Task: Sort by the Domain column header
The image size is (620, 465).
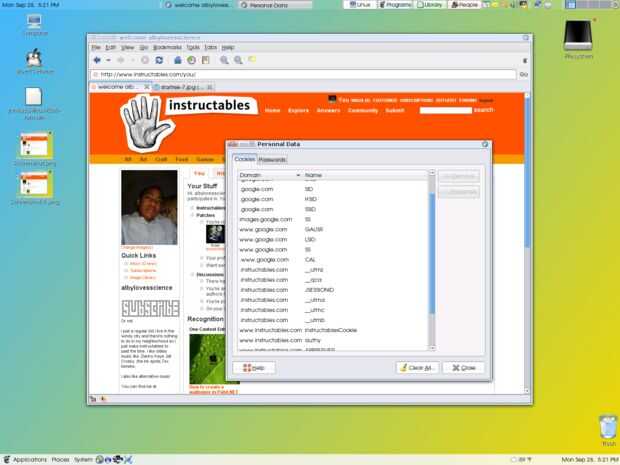Action: (x=269, y=175)
